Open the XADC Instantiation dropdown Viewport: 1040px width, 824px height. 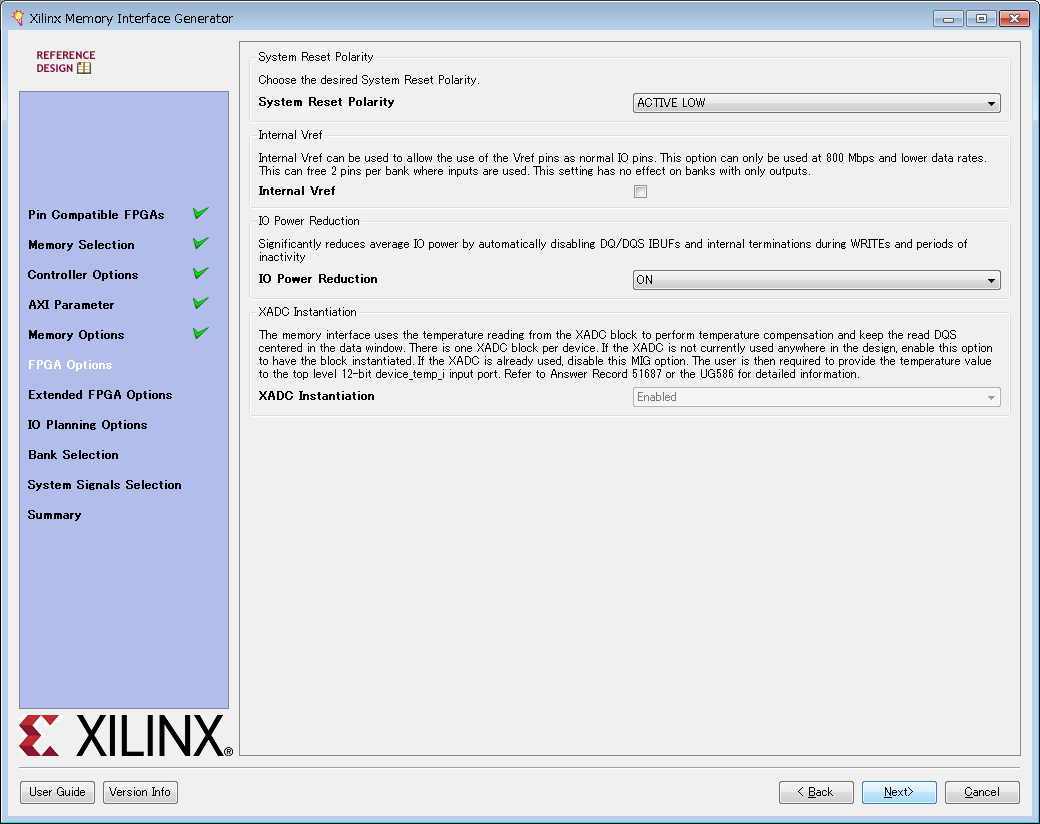click(x=817, y=397)
